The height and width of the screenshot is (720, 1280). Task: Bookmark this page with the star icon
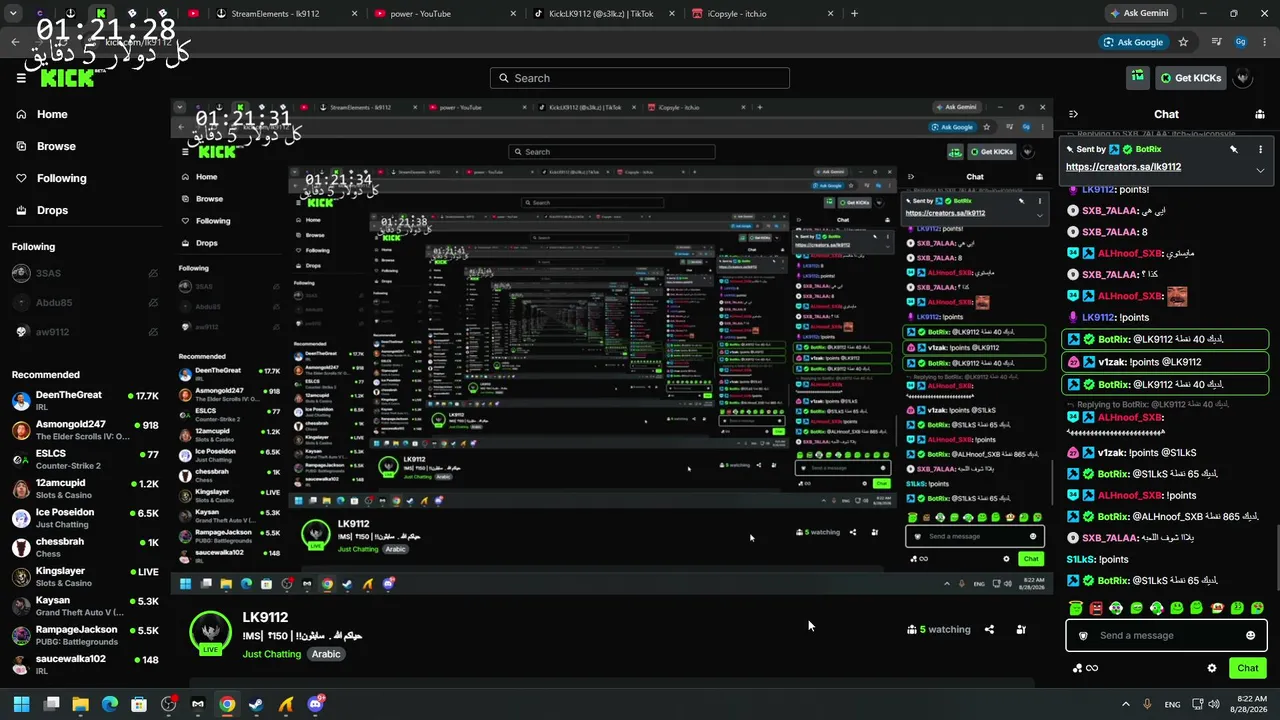pyautogui.click(x=1184, y=42)
